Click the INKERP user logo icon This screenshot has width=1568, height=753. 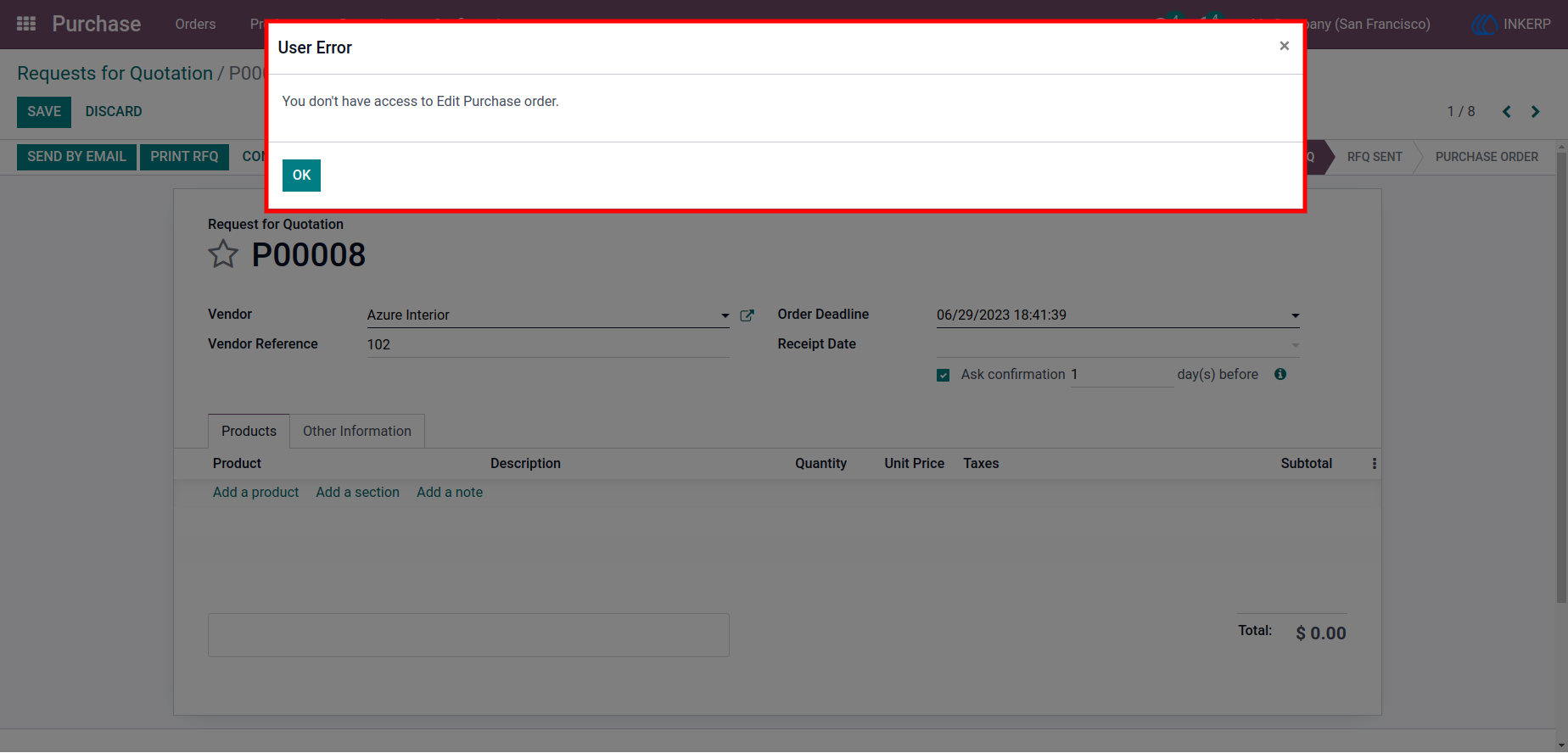(x=1485, y=24)
